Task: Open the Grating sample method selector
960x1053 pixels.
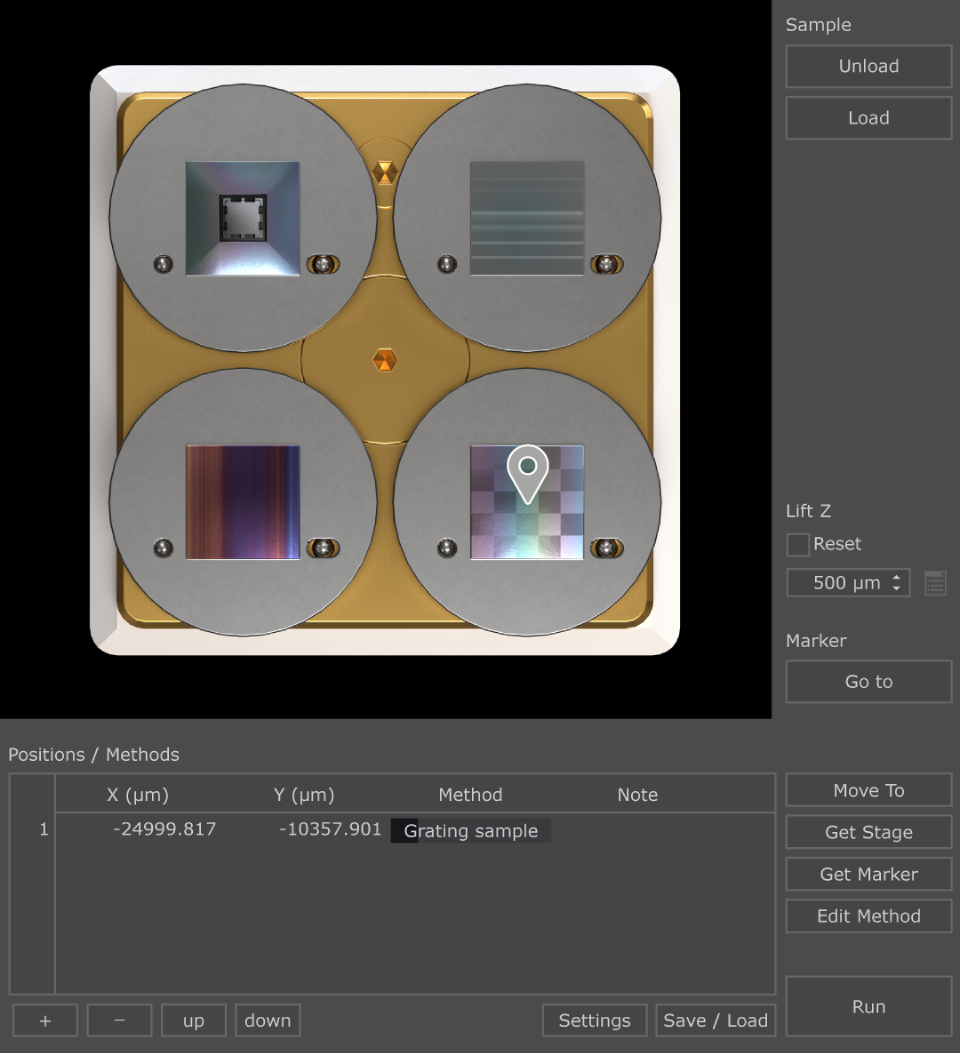Action: click(x=471, y=831)
